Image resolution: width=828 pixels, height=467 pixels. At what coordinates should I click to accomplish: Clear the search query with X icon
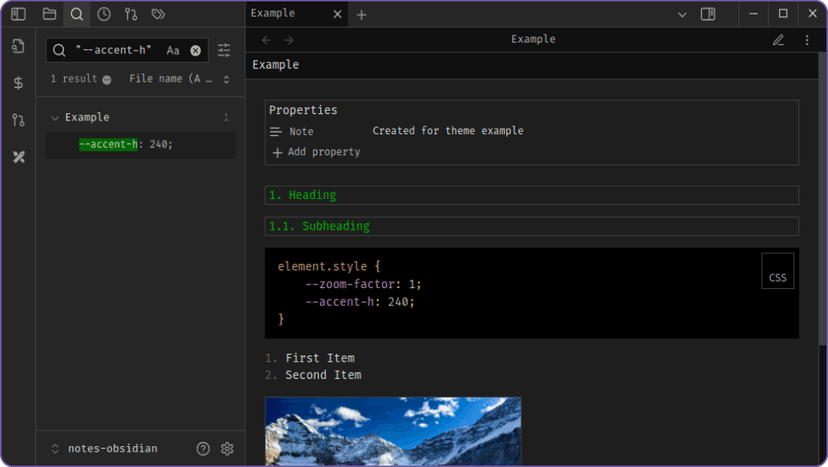pyautogui.click(x=195, y=51)
